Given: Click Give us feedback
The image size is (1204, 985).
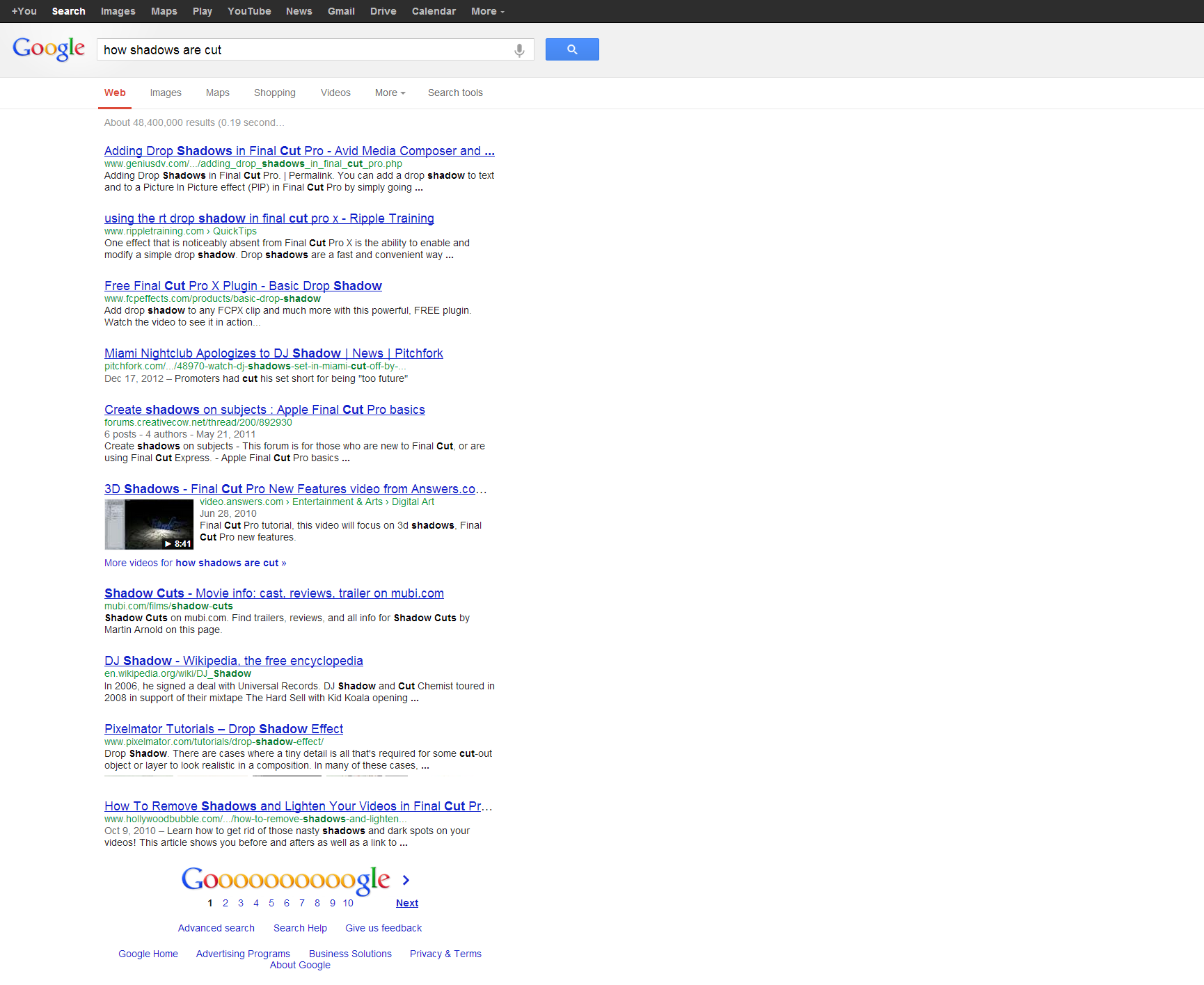Looking at the screenshot, I should [x=383, y=928].
